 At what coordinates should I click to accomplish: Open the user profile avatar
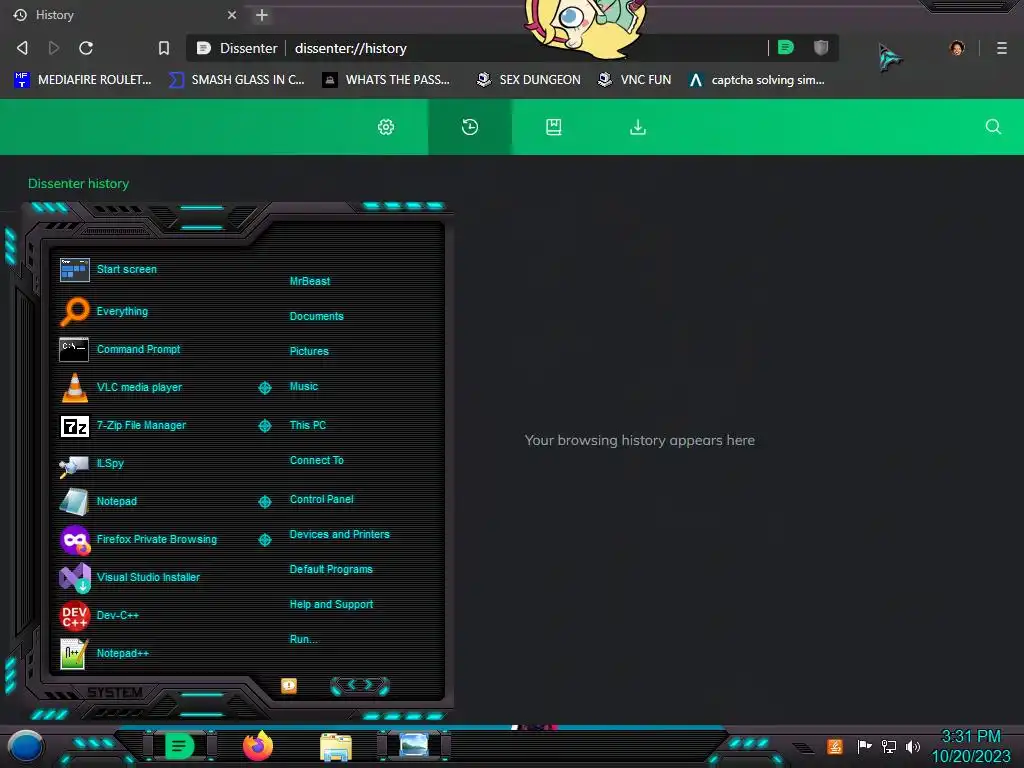click(x=957, y=48)
